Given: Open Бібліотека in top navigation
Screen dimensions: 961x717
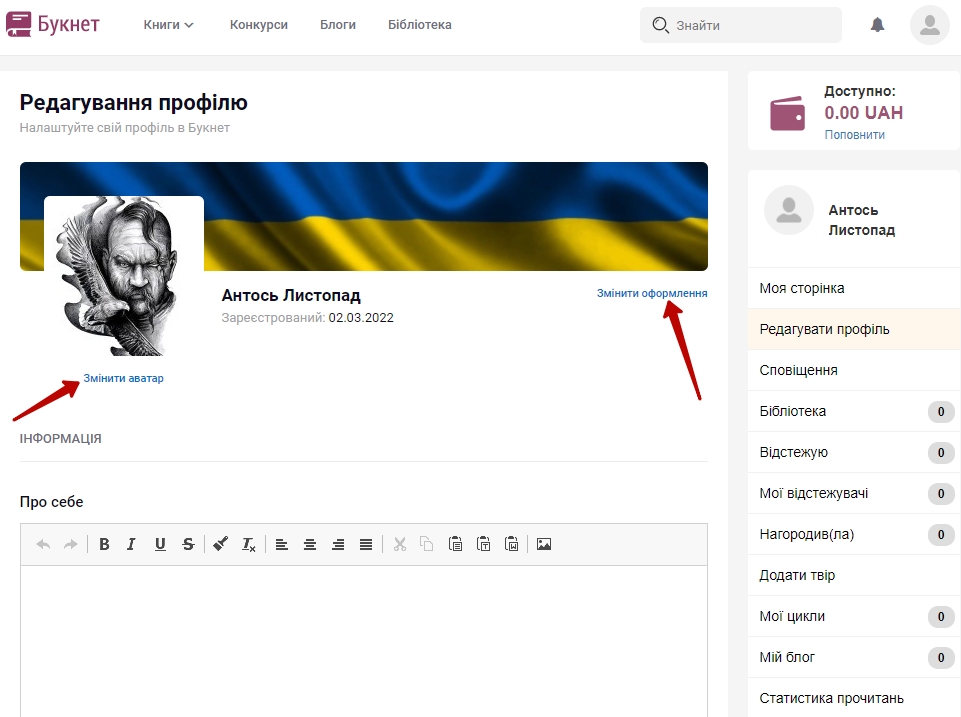Looking at the screenshot, I should coord(420,25).
